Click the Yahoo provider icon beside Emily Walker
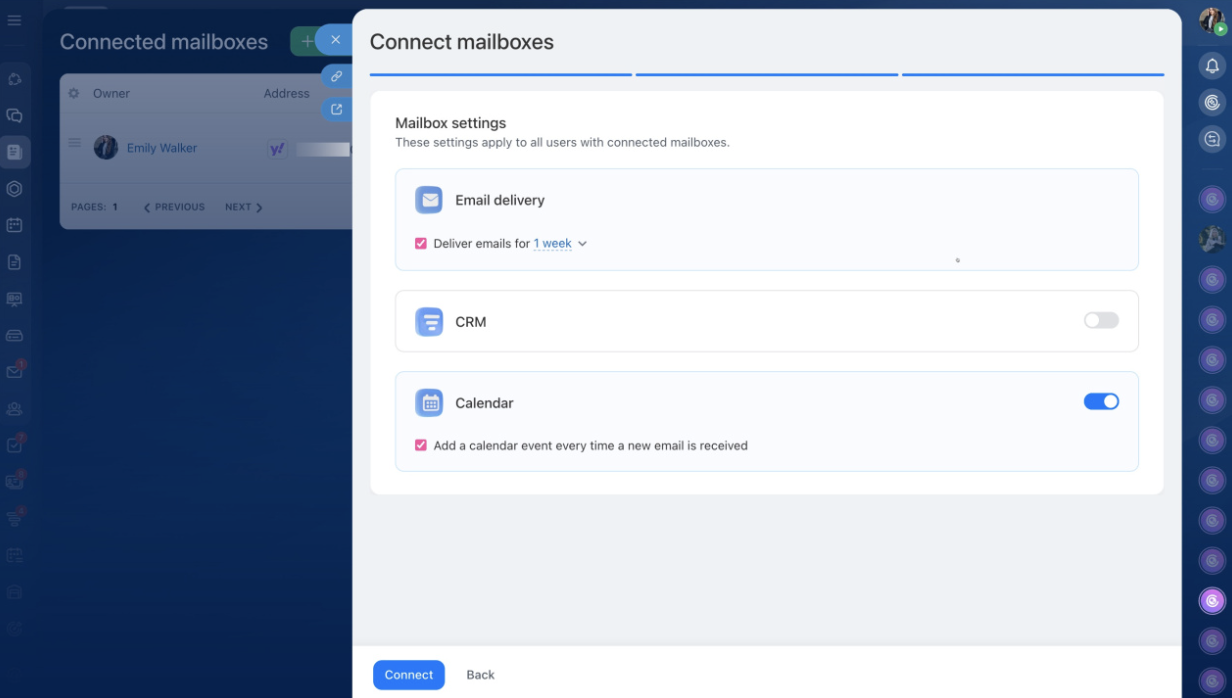This screenshot has width=1232, height=698. (278, 148)
